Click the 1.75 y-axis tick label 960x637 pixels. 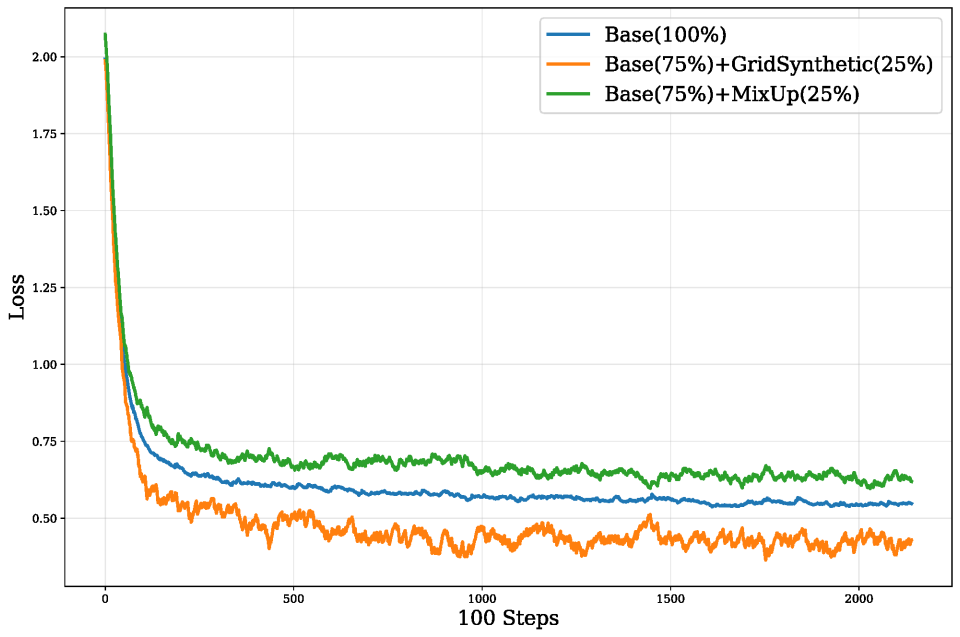[x=44, y=134]
